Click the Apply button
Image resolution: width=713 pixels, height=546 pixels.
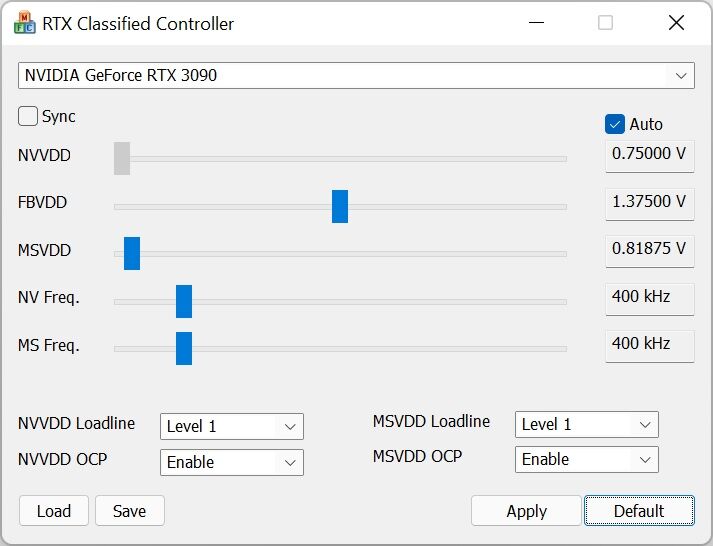click(527, 511)
